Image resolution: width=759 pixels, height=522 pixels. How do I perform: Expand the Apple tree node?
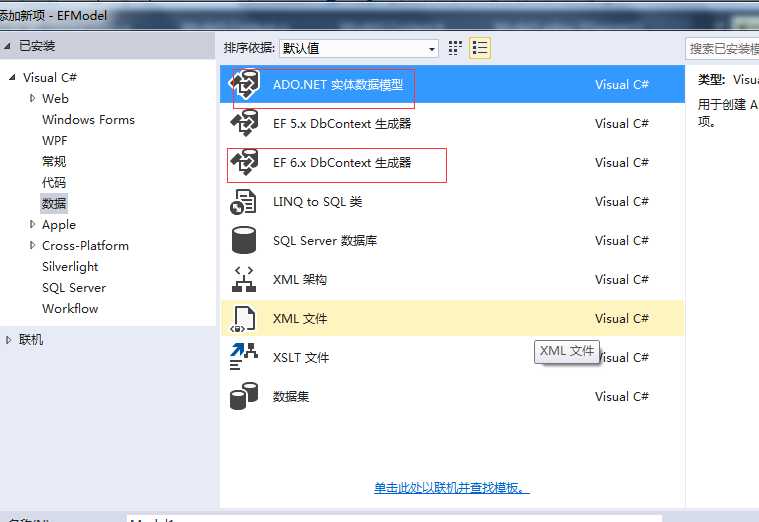pyautogui.click(x=32, y=224)
